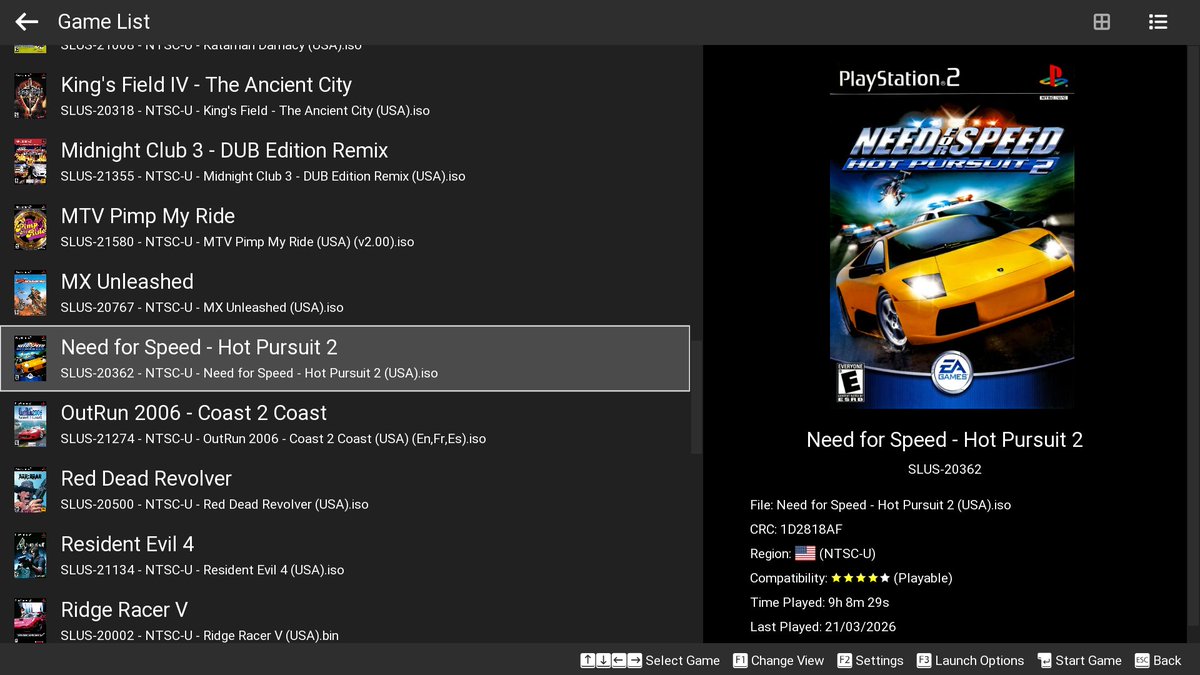Click SLUS-20362 serial under game title
The width and height of the screenshot is (1200, 675).
point(945,469)
